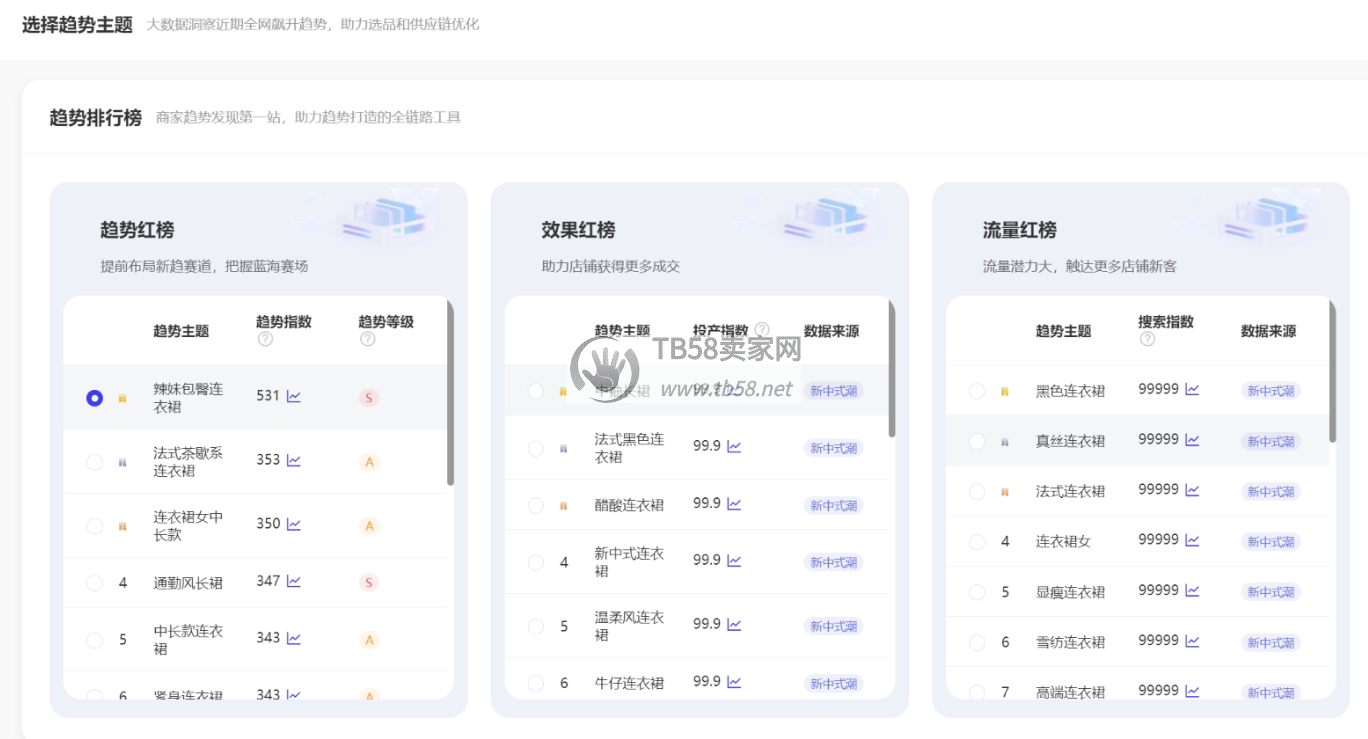Click the help icon under 搜索指数 header

click(1147, 339)
